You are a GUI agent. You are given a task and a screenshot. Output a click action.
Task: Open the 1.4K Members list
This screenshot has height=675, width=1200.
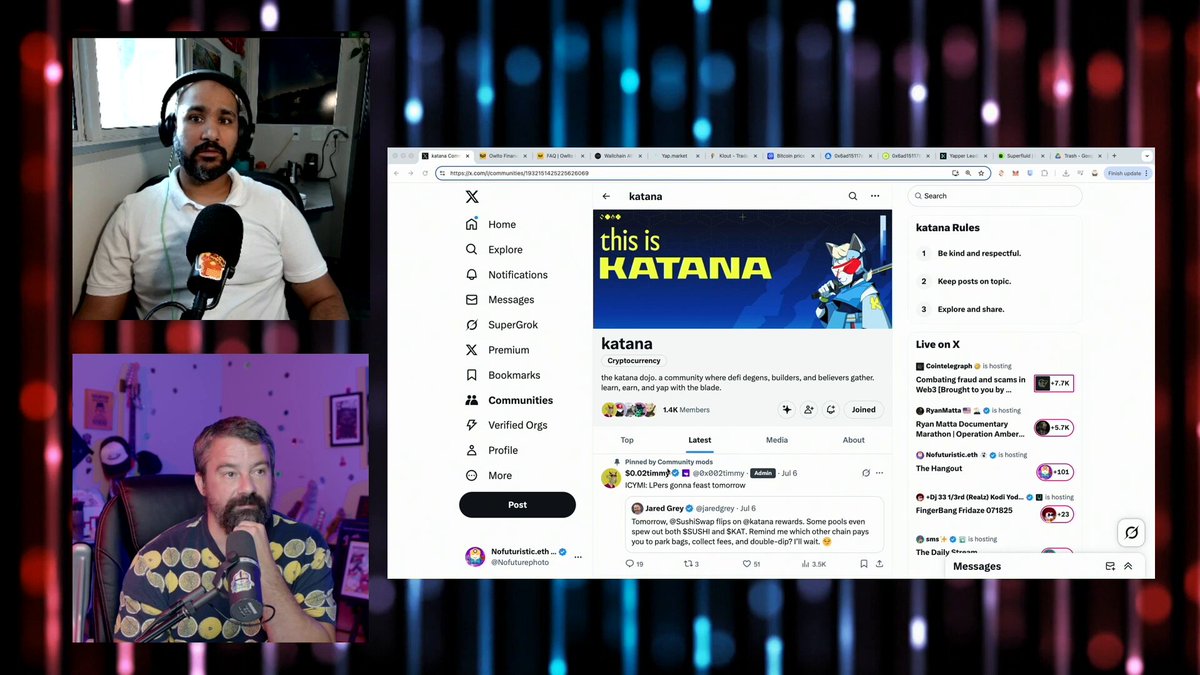[x=686, y=410]
